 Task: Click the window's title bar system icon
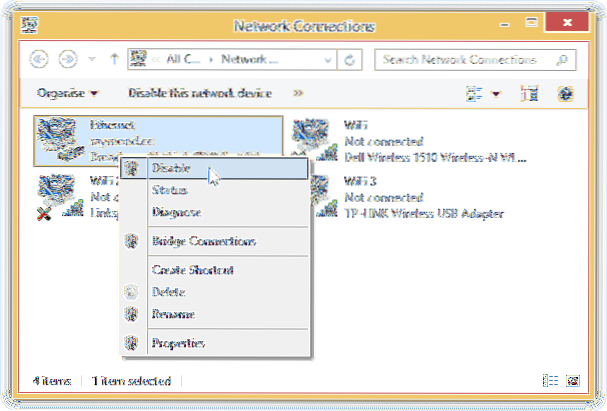(29, 25)
